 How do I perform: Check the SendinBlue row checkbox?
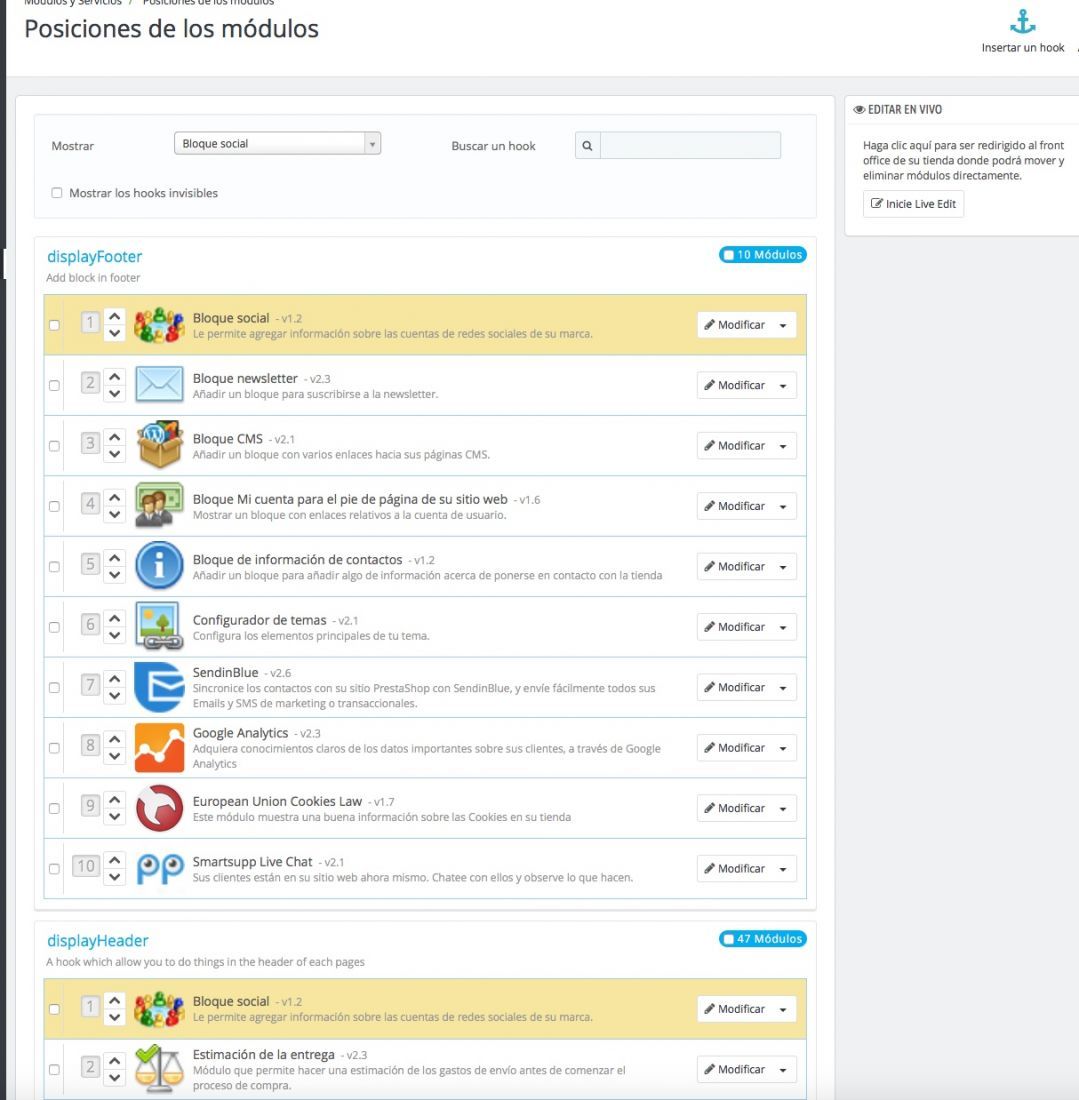[x=54, y=688]
